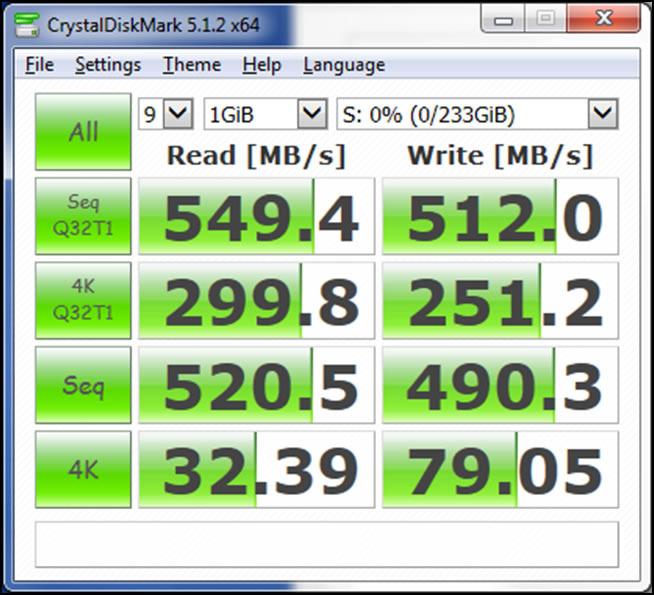Click the 4K write result 79.05
The image size is (654, 595).
(501, 469)
